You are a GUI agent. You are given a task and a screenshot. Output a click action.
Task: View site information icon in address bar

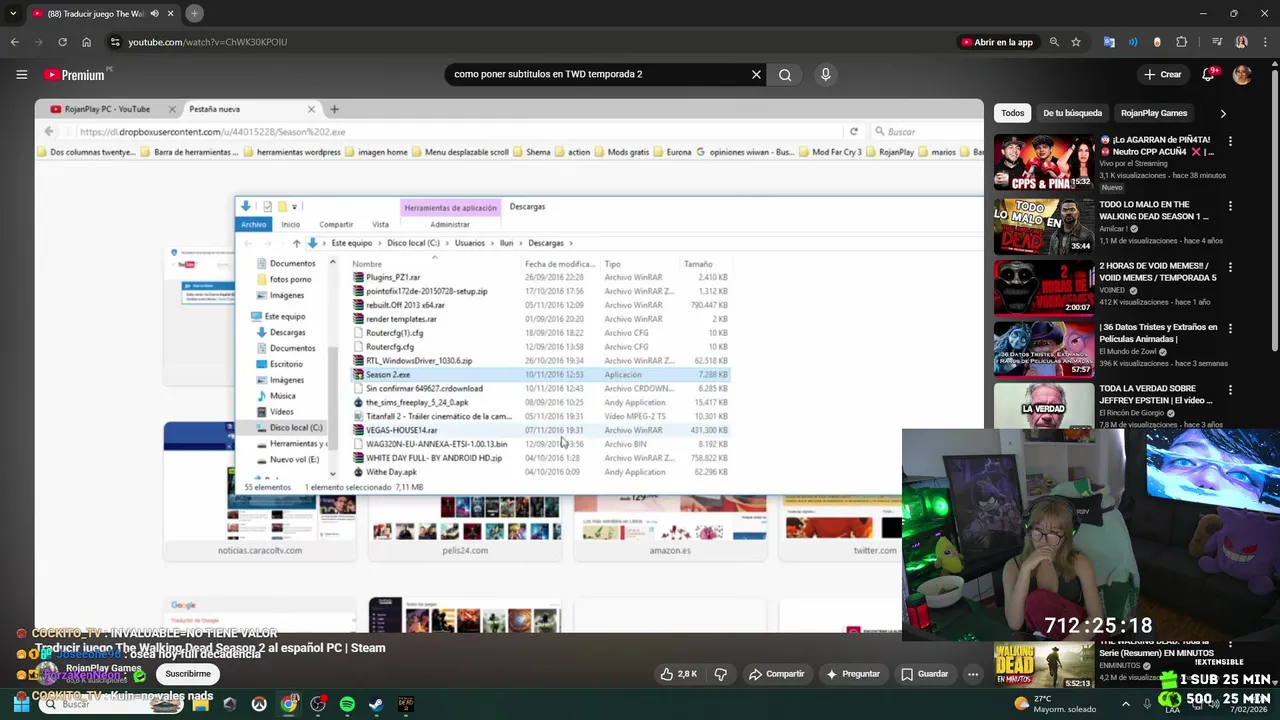click(115, 42)
